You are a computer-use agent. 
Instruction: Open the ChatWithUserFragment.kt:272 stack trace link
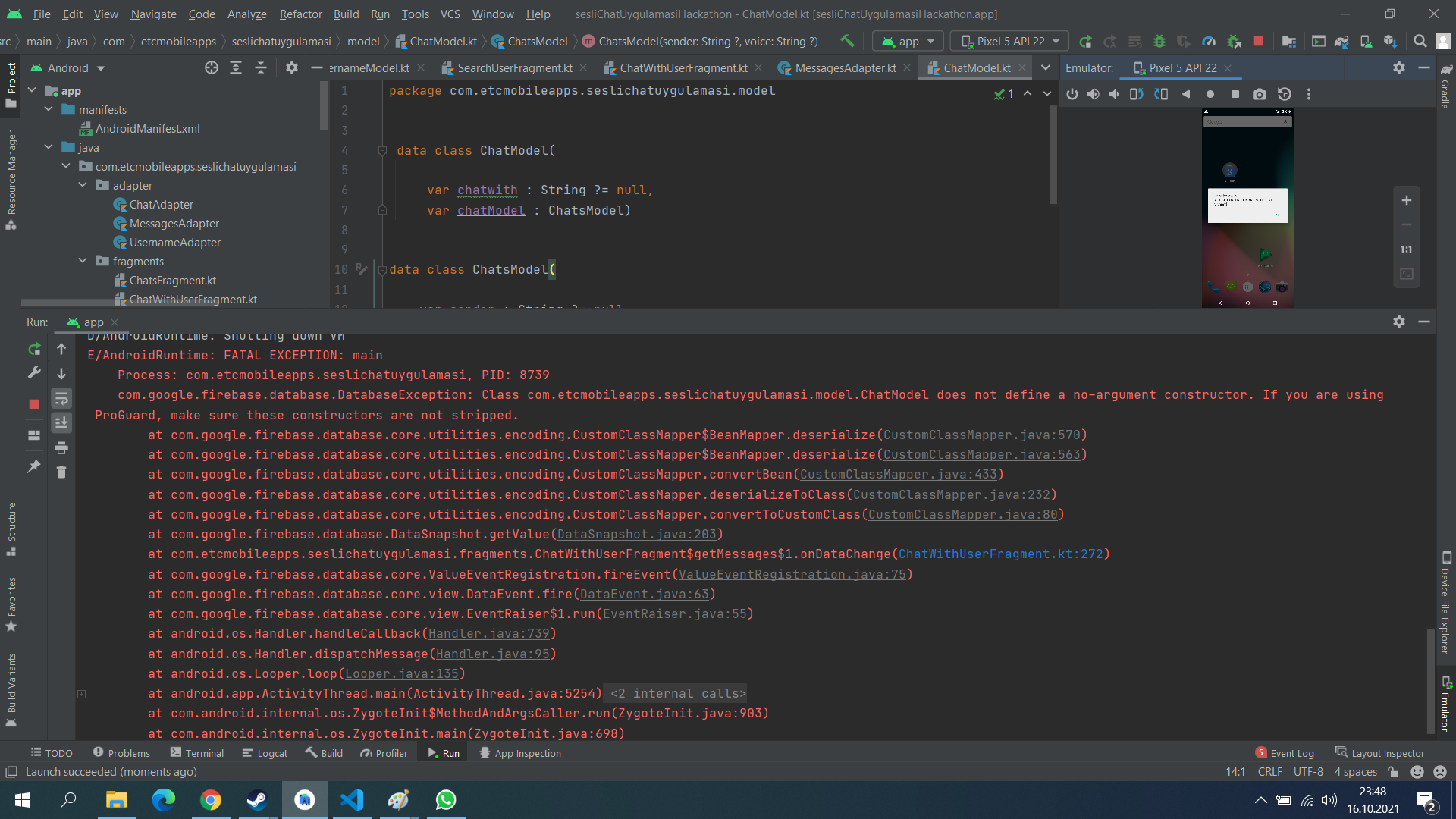coord(1000,554)
